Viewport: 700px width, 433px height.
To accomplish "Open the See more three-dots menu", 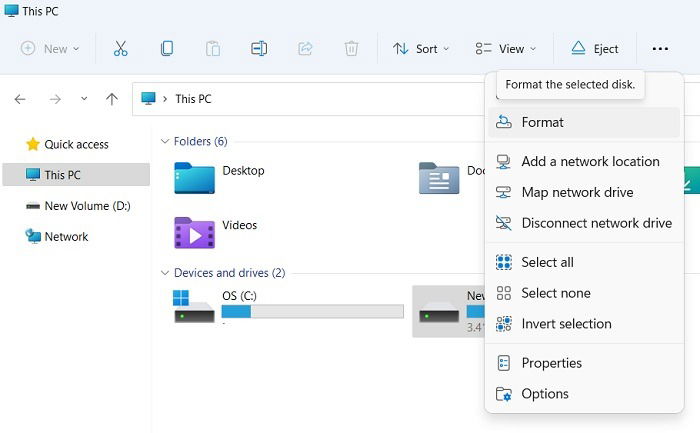I will (660, 49).
